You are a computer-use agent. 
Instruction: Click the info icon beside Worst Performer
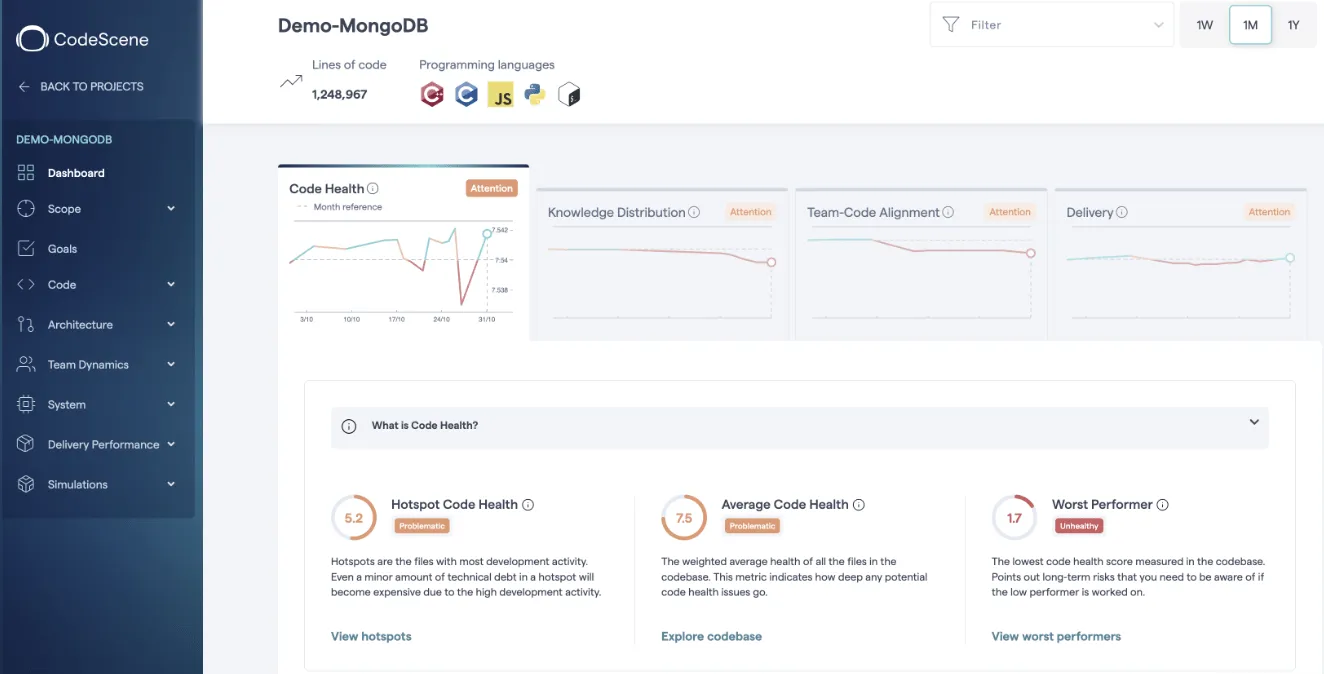click(1163, 505)
